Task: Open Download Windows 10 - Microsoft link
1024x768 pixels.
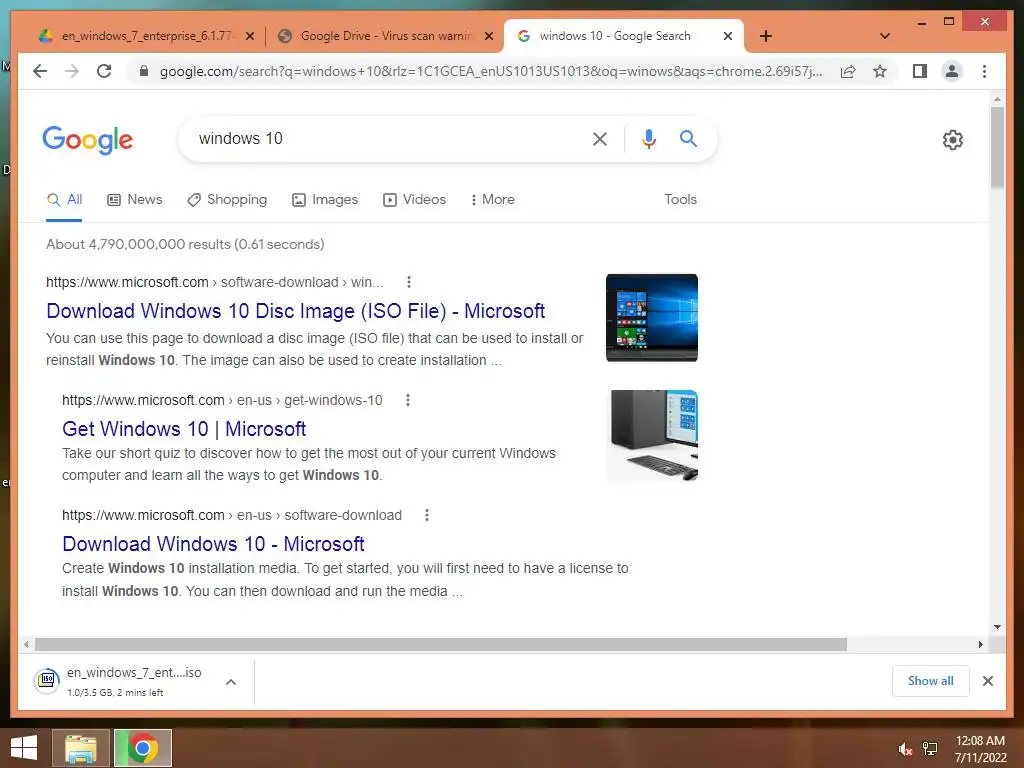Action: point(213,543)
